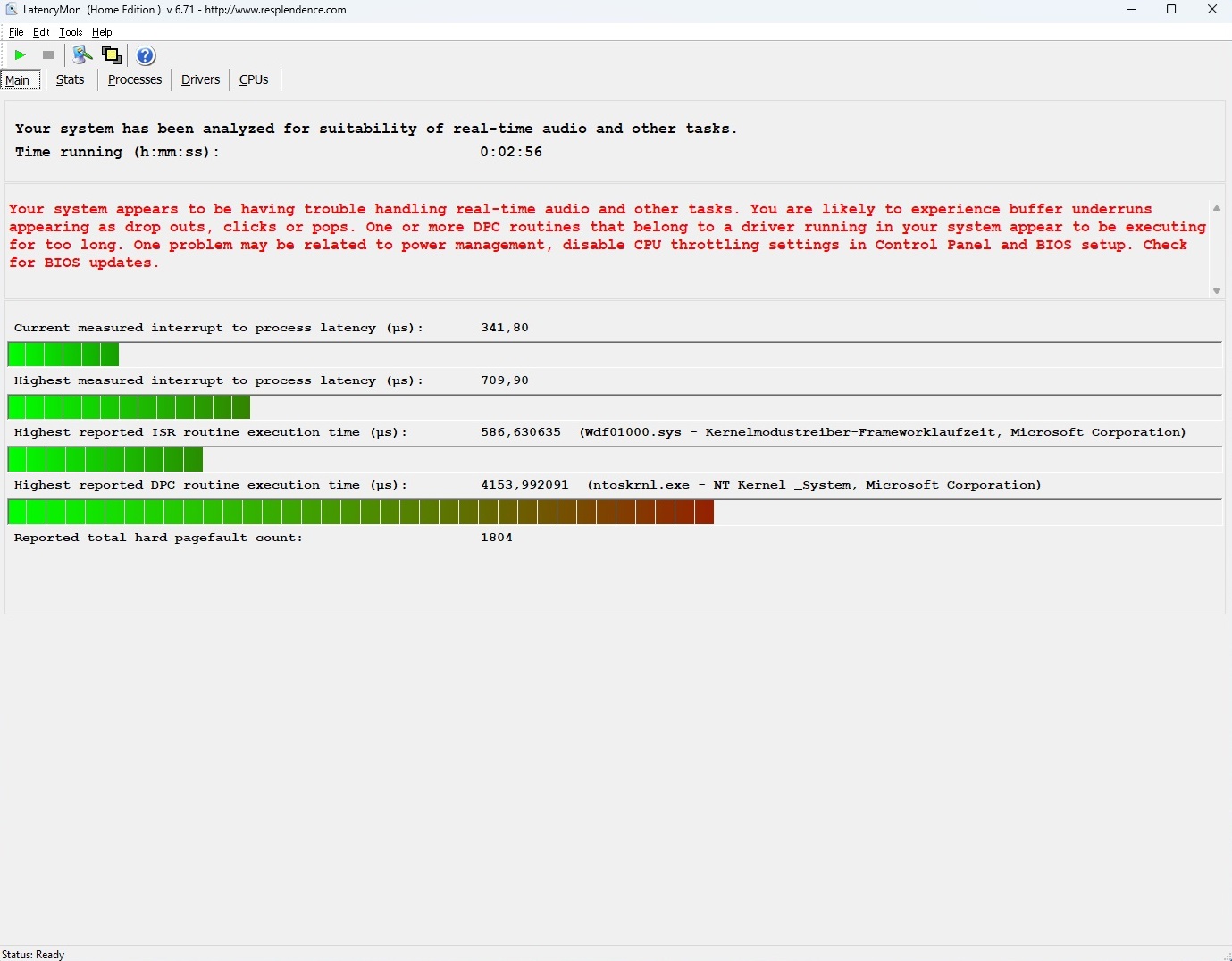Image resolution: width=1232 pixels, height=961 pixels.
Task: Click the current interrupt latency bar
Action: [x=615, y=355]
